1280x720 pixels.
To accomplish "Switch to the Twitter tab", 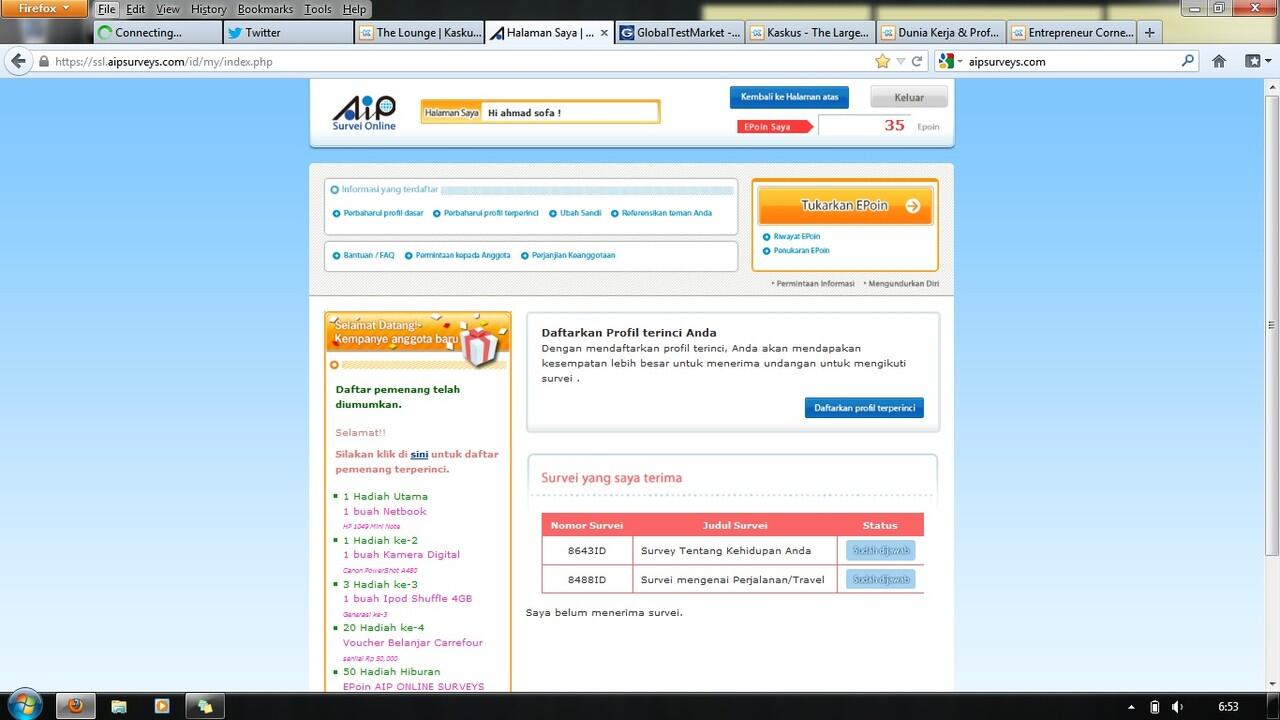I will point(288,32).
